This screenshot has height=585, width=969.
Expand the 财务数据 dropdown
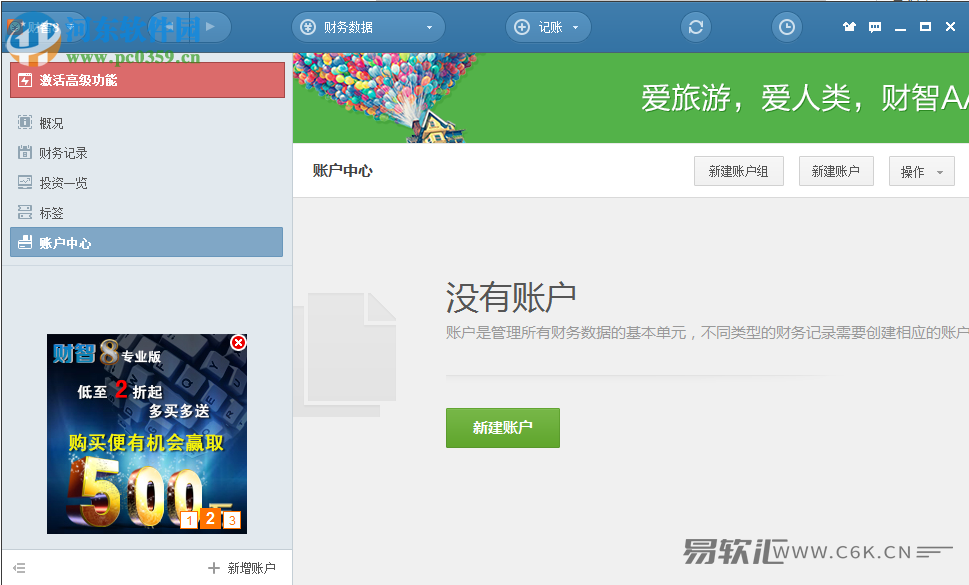click(x=368, y=27)
